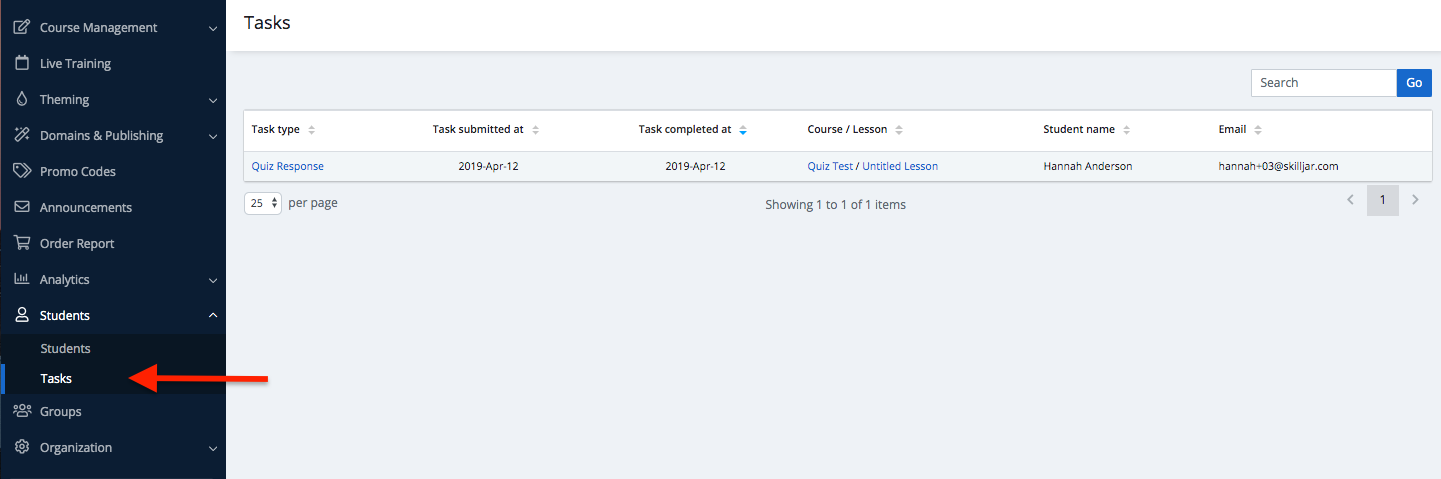This screenshot has height=479, width=1441.
Task: Click the Untitled Lesson link
Action: [x=900, y=166]
